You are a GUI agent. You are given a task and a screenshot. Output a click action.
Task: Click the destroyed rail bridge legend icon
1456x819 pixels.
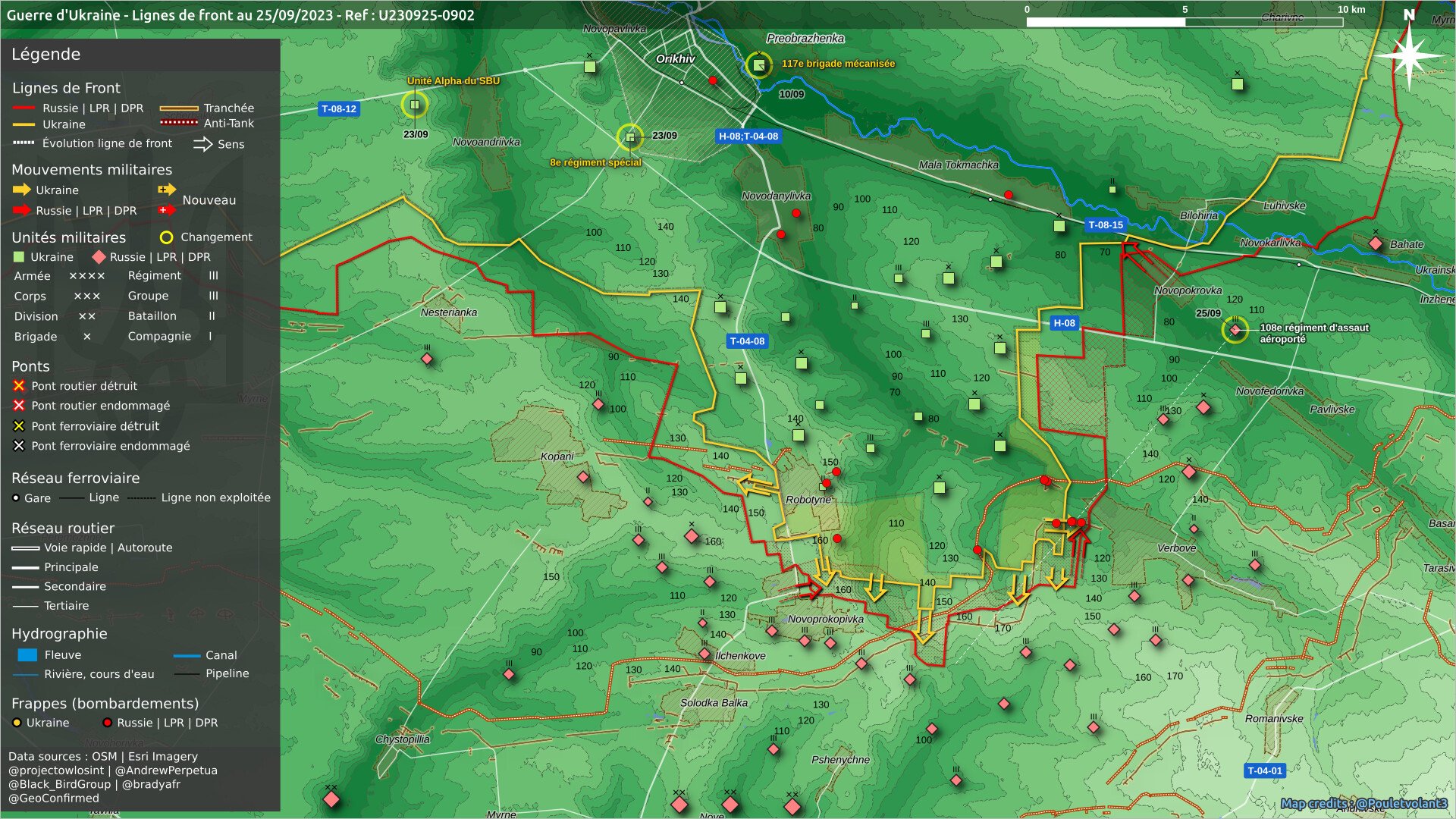19,426
